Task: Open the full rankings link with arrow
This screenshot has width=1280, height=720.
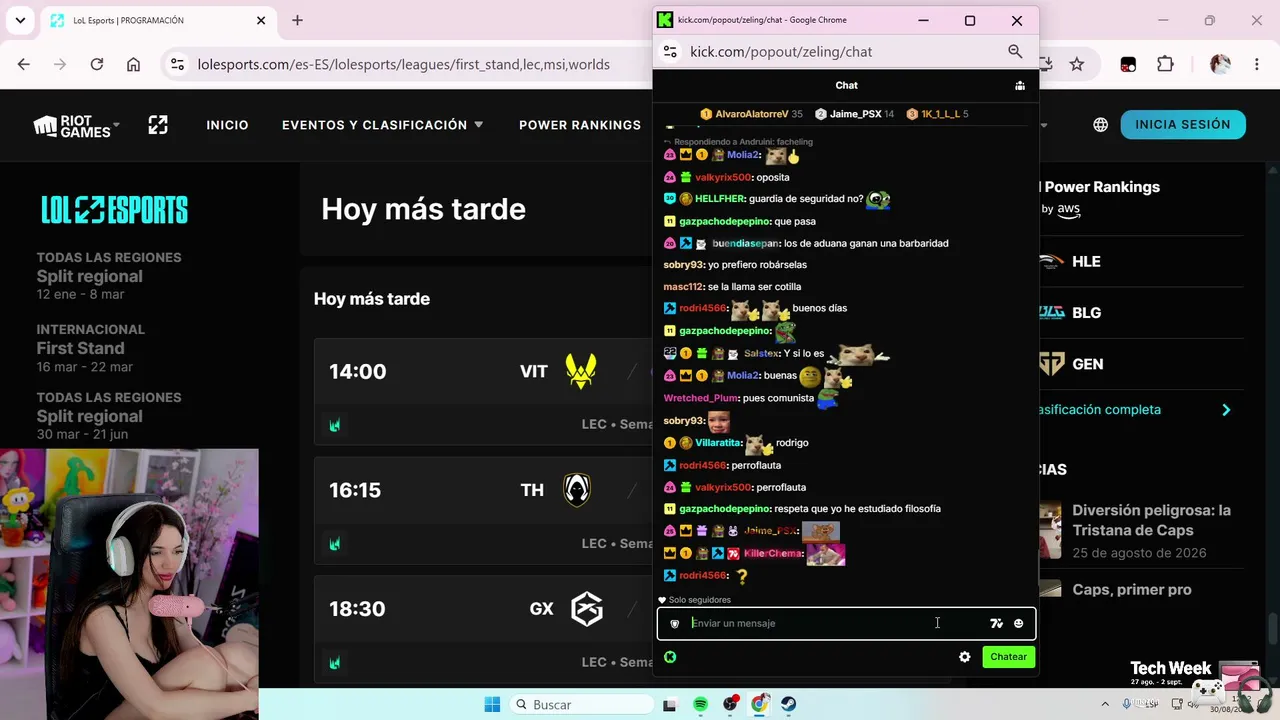Action: tap(1135, 410)
